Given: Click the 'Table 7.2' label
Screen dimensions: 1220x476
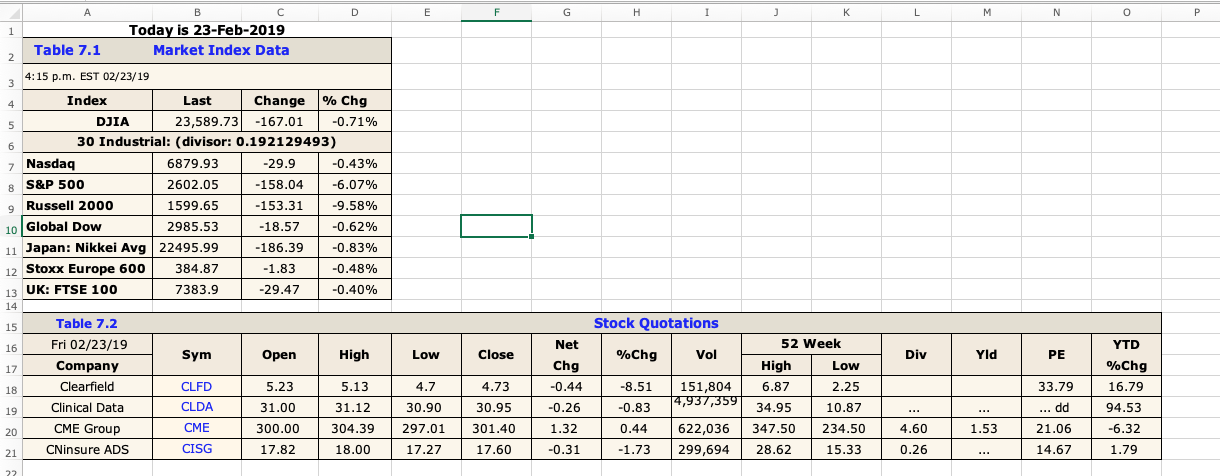Looking at the screenshot, I should (x=87, y=323).
